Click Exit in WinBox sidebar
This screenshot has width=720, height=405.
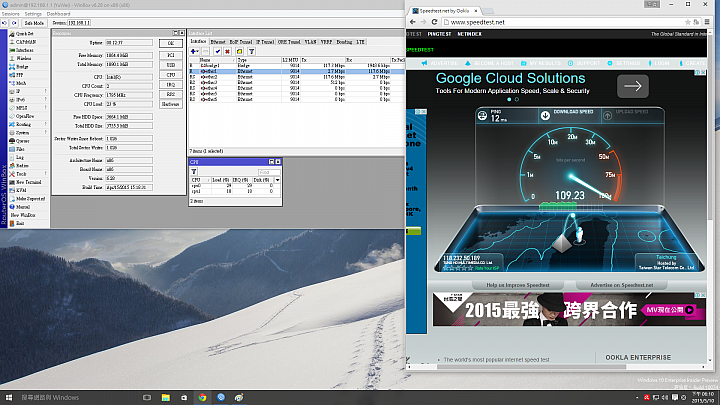[x=20, y=224]
